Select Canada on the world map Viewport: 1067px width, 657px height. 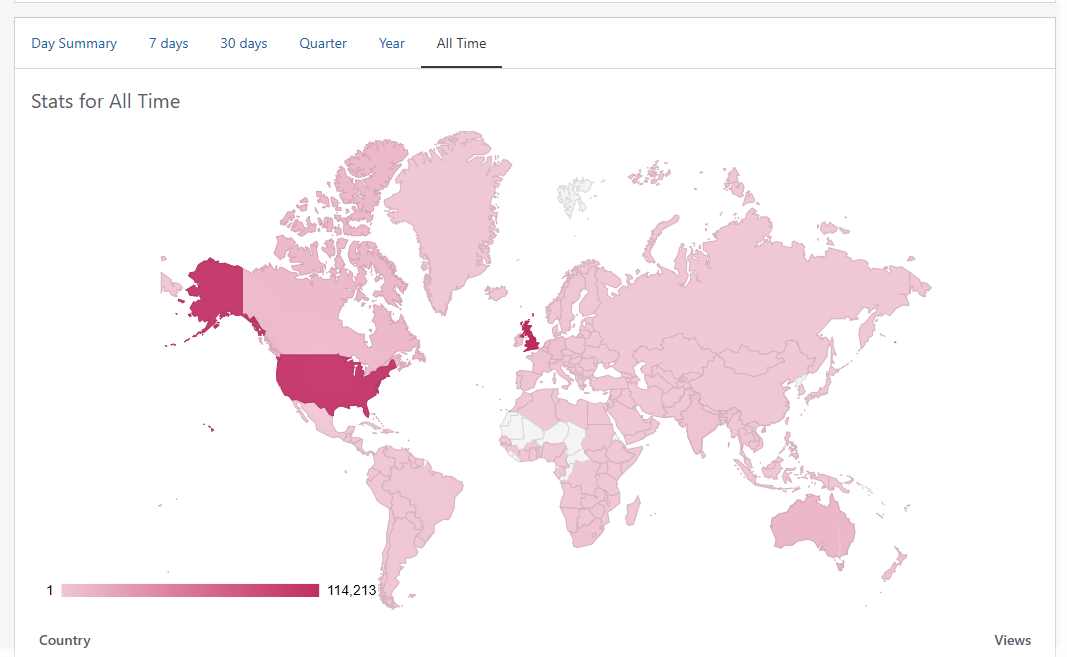300,310
